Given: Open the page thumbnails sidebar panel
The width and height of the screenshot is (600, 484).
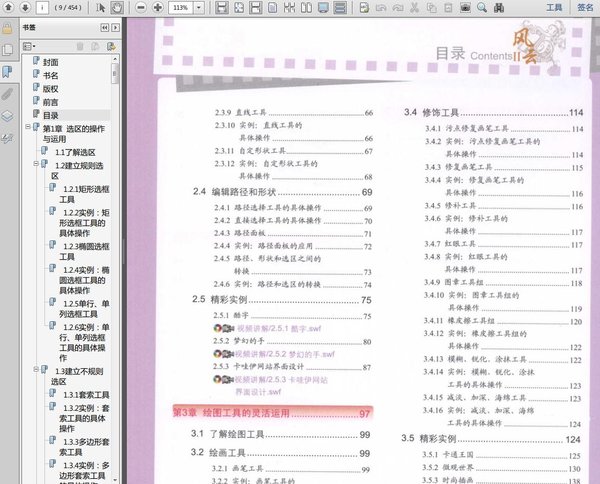Looking at the screenshot, I should pyautogui.click(x=7, y=50).
